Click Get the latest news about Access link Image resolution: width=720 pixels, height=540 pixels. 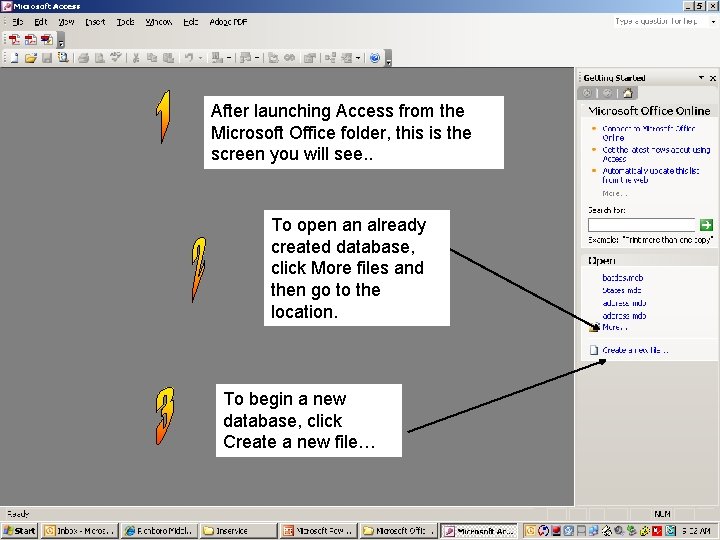(656, 154)
